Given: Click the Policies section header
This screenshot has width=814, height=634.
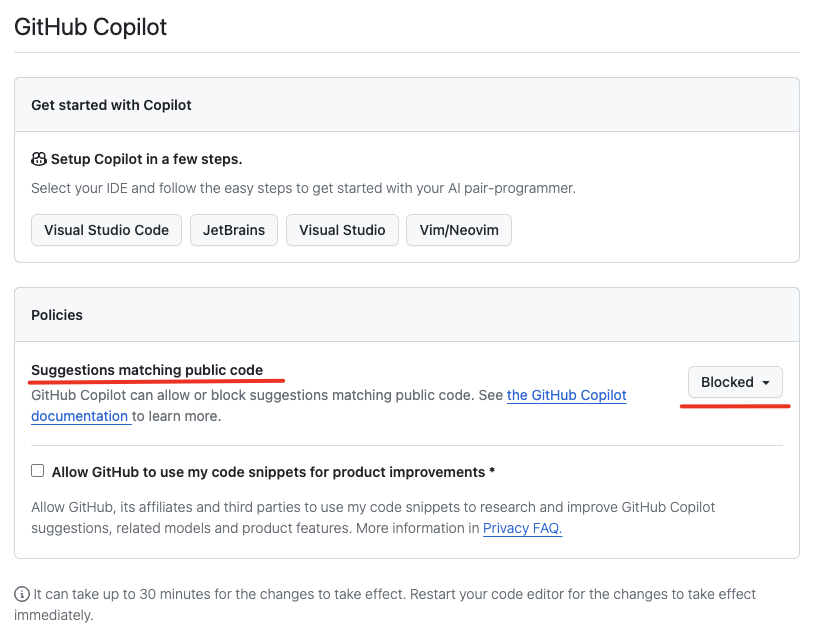Looking at the screenshot, I should (57, 315).
